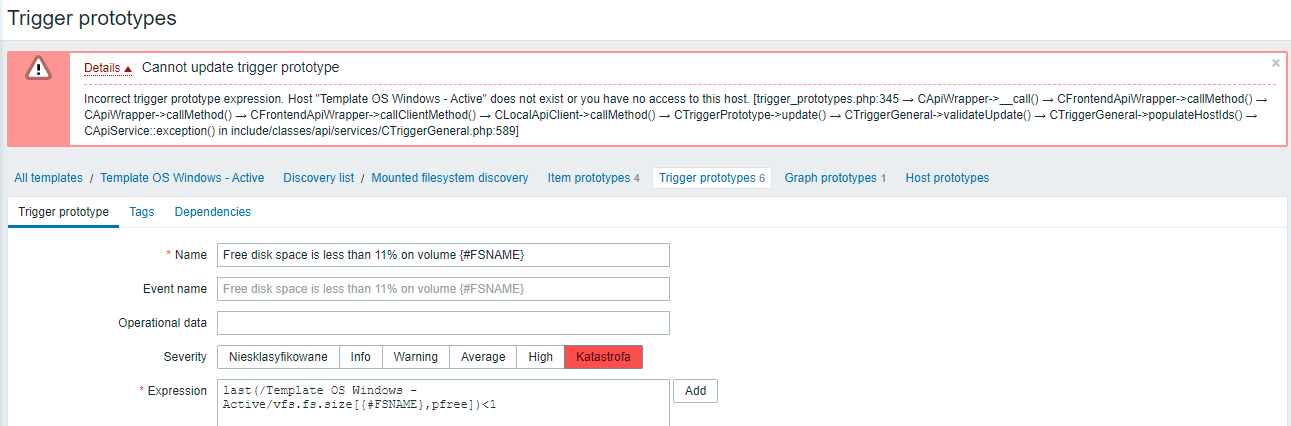Screen dimensions: 1291x426
Task: Open the All templates link
Action: pyautogui.click(x=48, y=178)
